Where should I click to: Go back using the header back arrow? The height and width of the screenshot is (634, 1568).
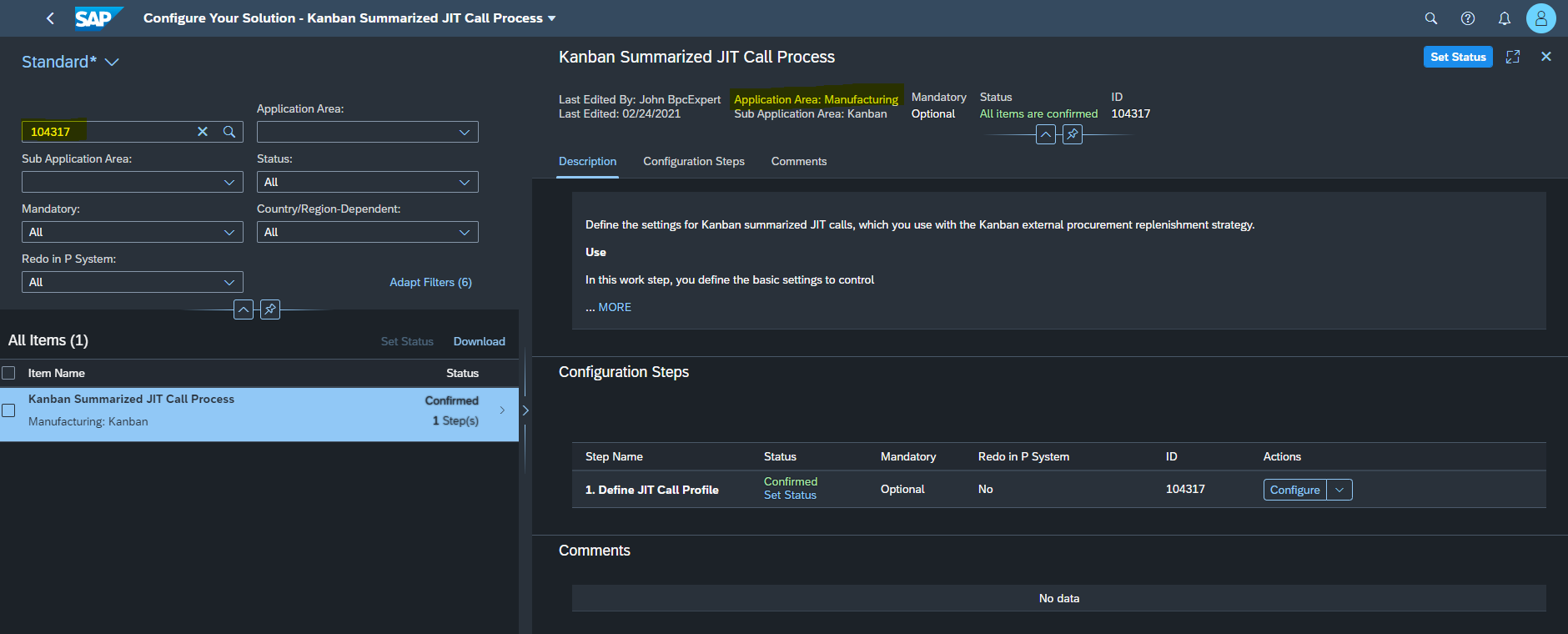click(50, 18)
